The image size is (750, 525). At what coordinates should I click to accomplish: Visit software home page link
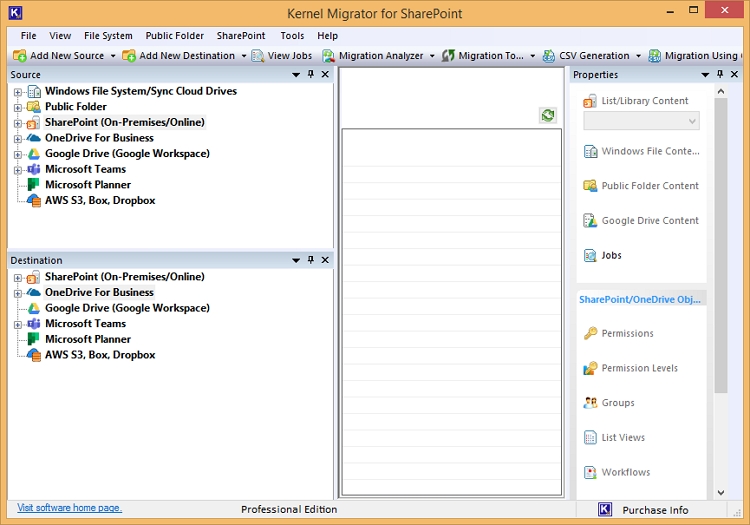click(x=69, y=508)
